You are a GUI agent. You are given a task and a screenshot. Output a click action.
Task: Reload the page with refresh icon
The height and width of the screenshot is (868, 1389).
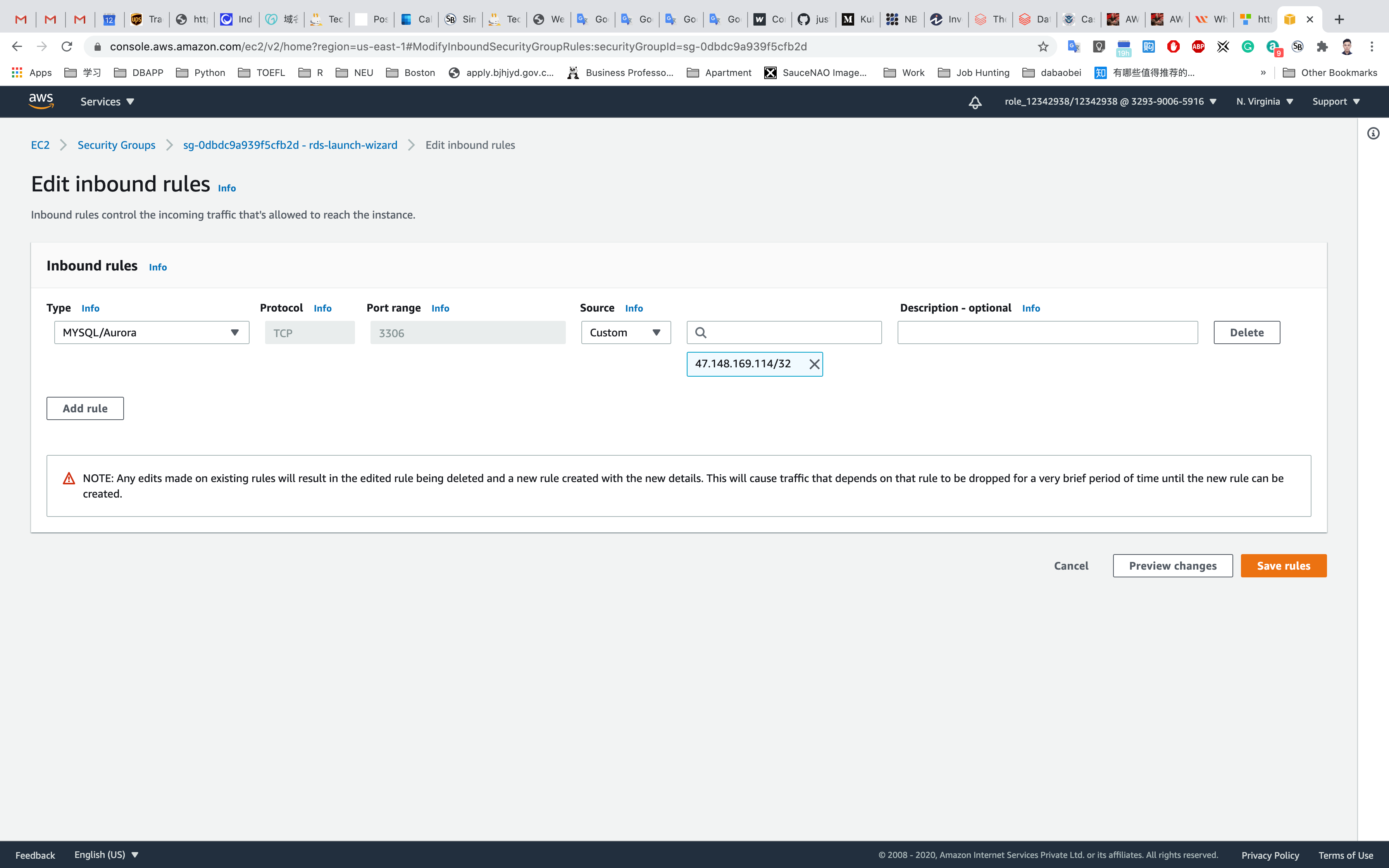[x=67, y=46]
